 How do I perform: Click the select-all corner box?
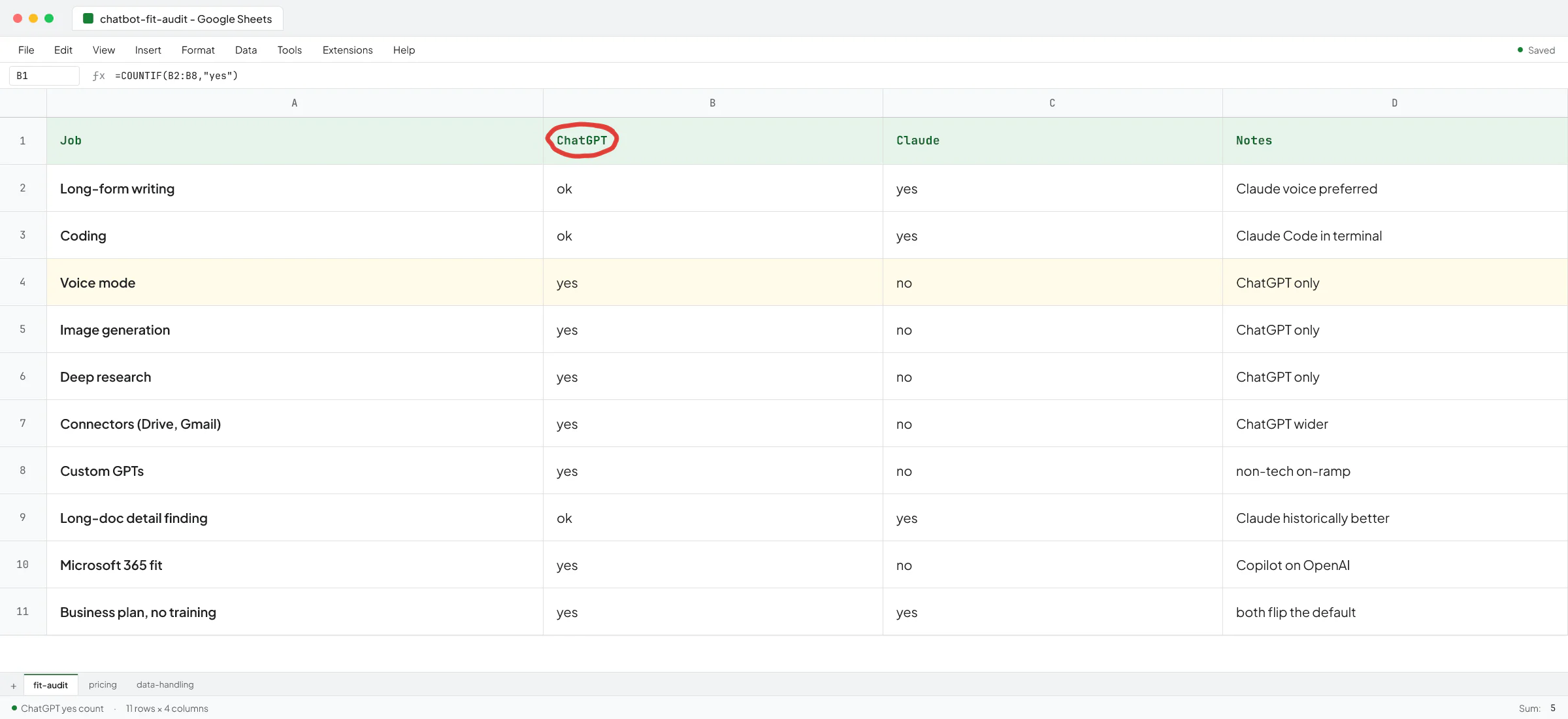[x=23, y=103]
